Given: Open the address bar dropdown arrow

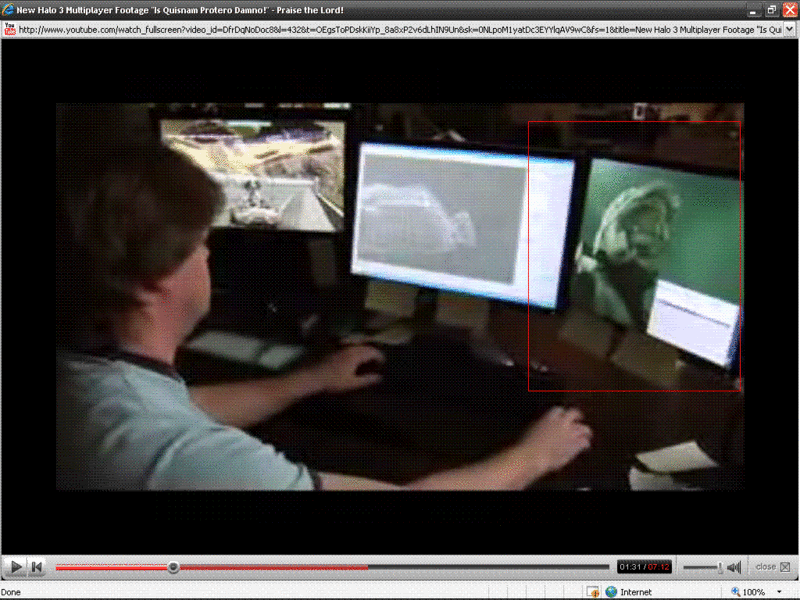Looking at the screenshot, I should [790, 30].
